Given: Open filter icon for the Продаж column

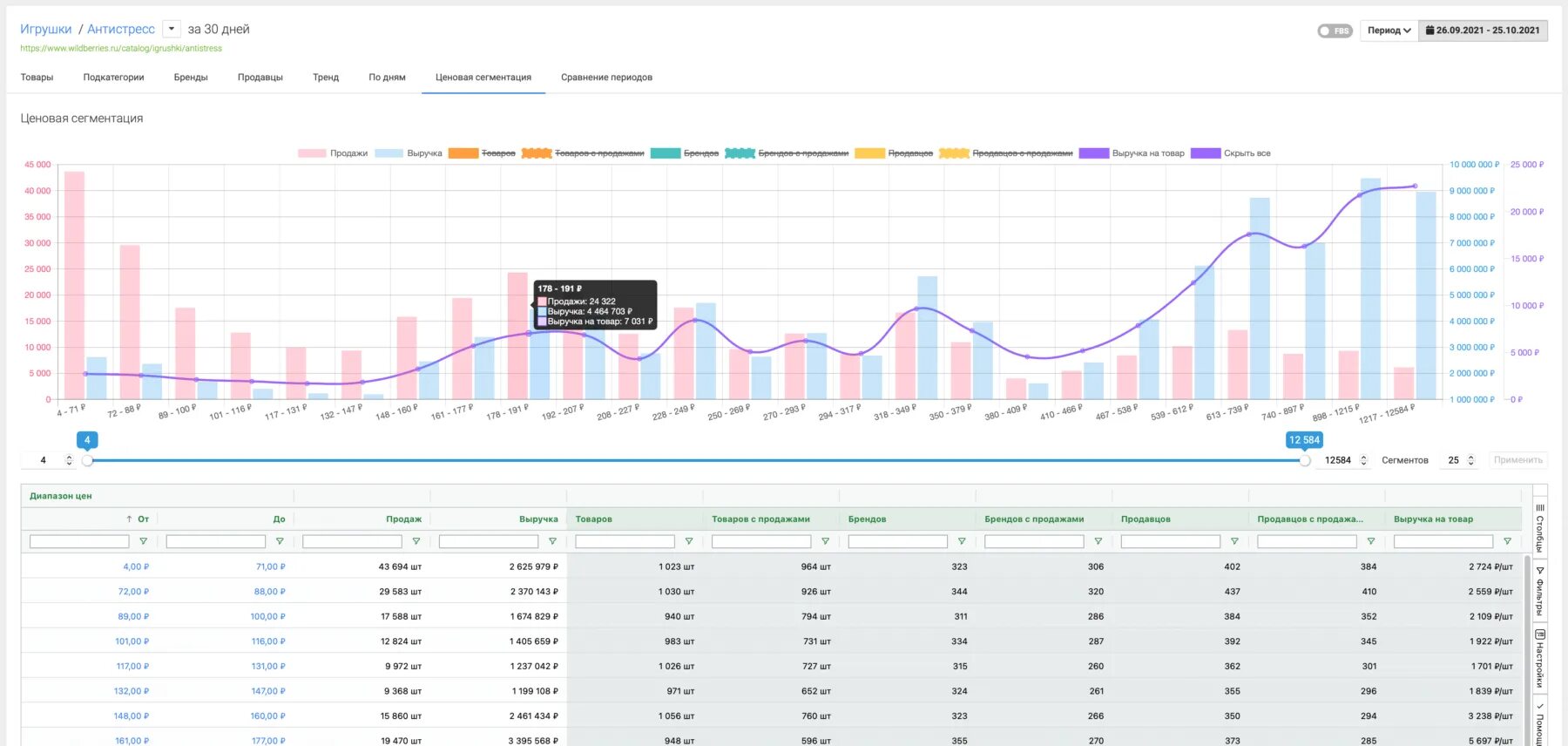Looking at the screenshot, I should pyautogui.click(x=416, y=541).
